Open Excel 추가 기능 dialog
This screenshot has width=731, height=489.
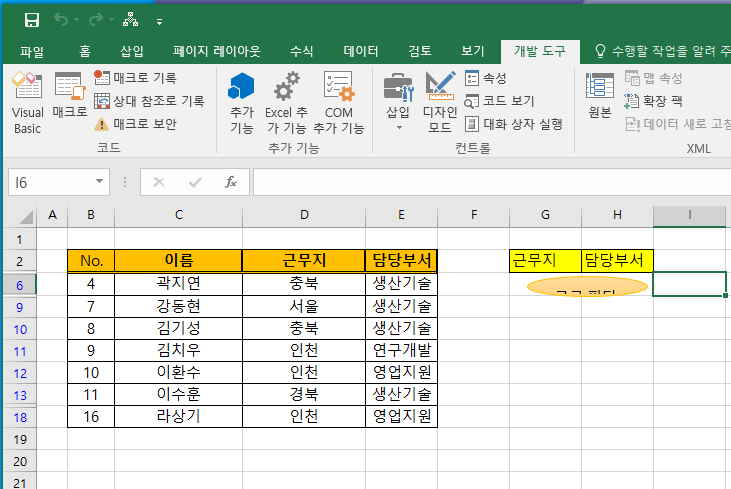click(286, 103)
